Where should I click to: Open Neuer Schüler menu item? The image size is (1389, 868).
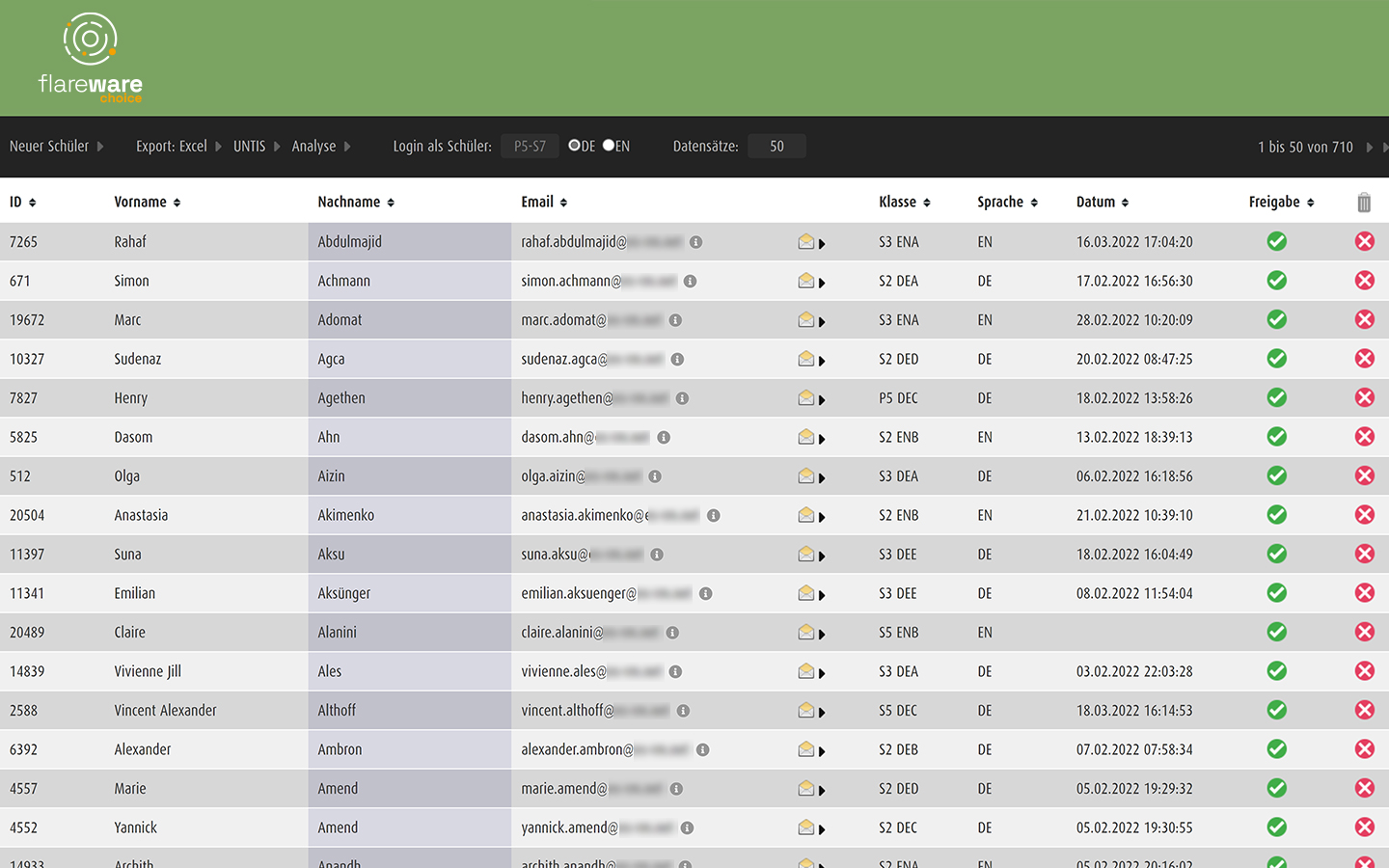click(x=56, y=147)
